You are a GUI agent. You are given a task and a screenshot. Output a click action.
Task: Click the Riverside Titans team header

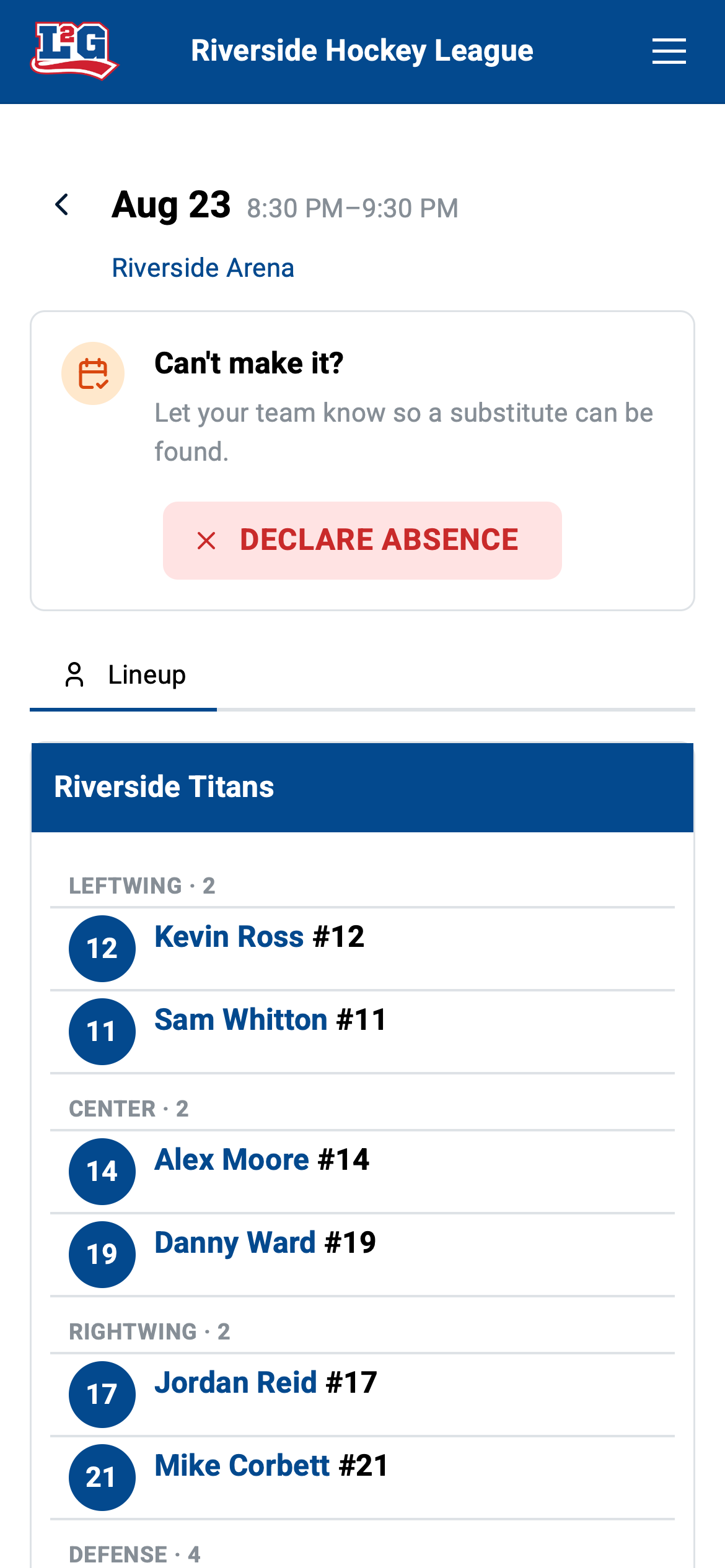[x=362, y=787]
